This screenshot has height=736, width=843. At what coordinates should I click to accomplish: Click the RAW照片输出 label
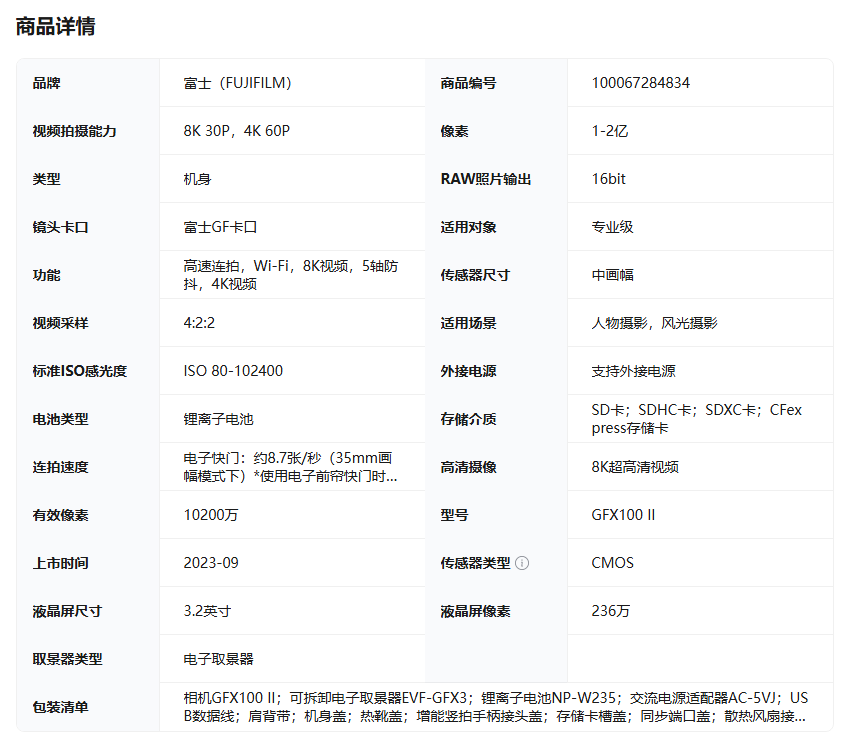pos(485,179)
